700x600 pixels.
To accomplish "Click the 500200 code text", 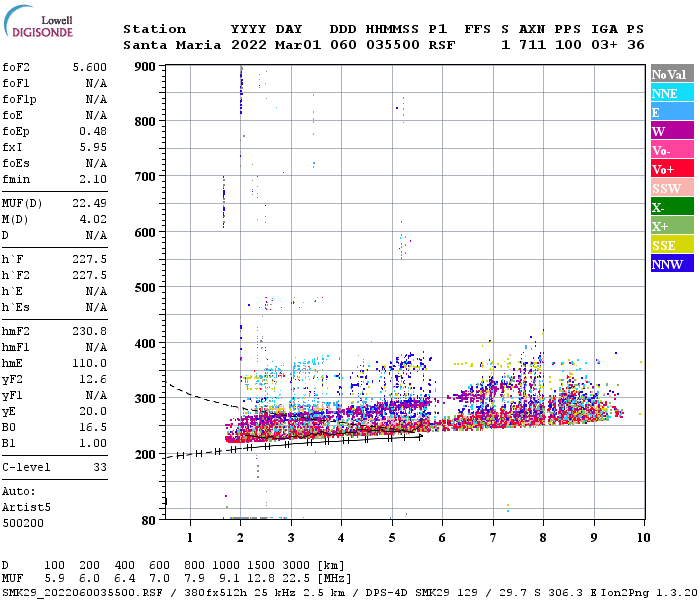I will (23, 523).
